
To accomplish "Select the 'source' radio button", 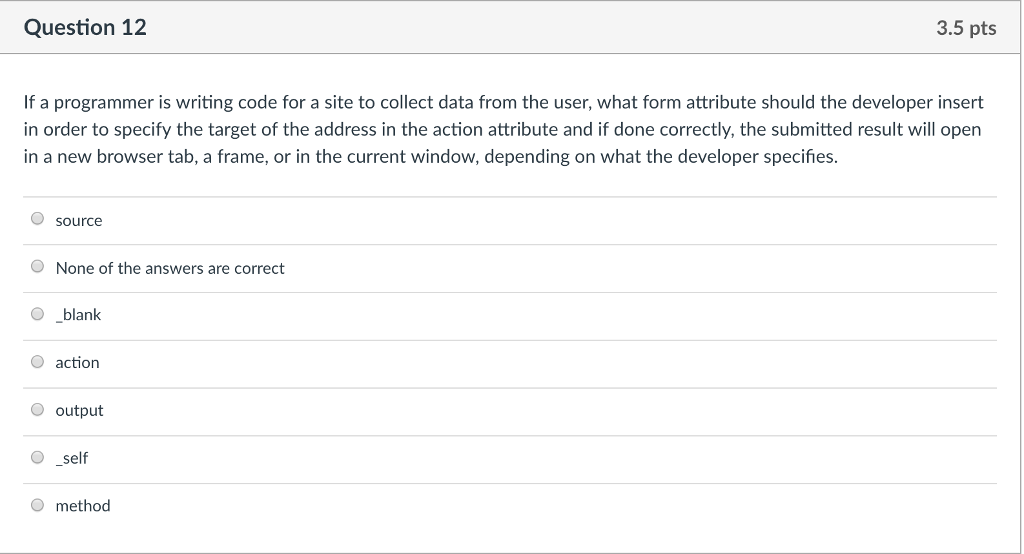I will coord(38,219).
